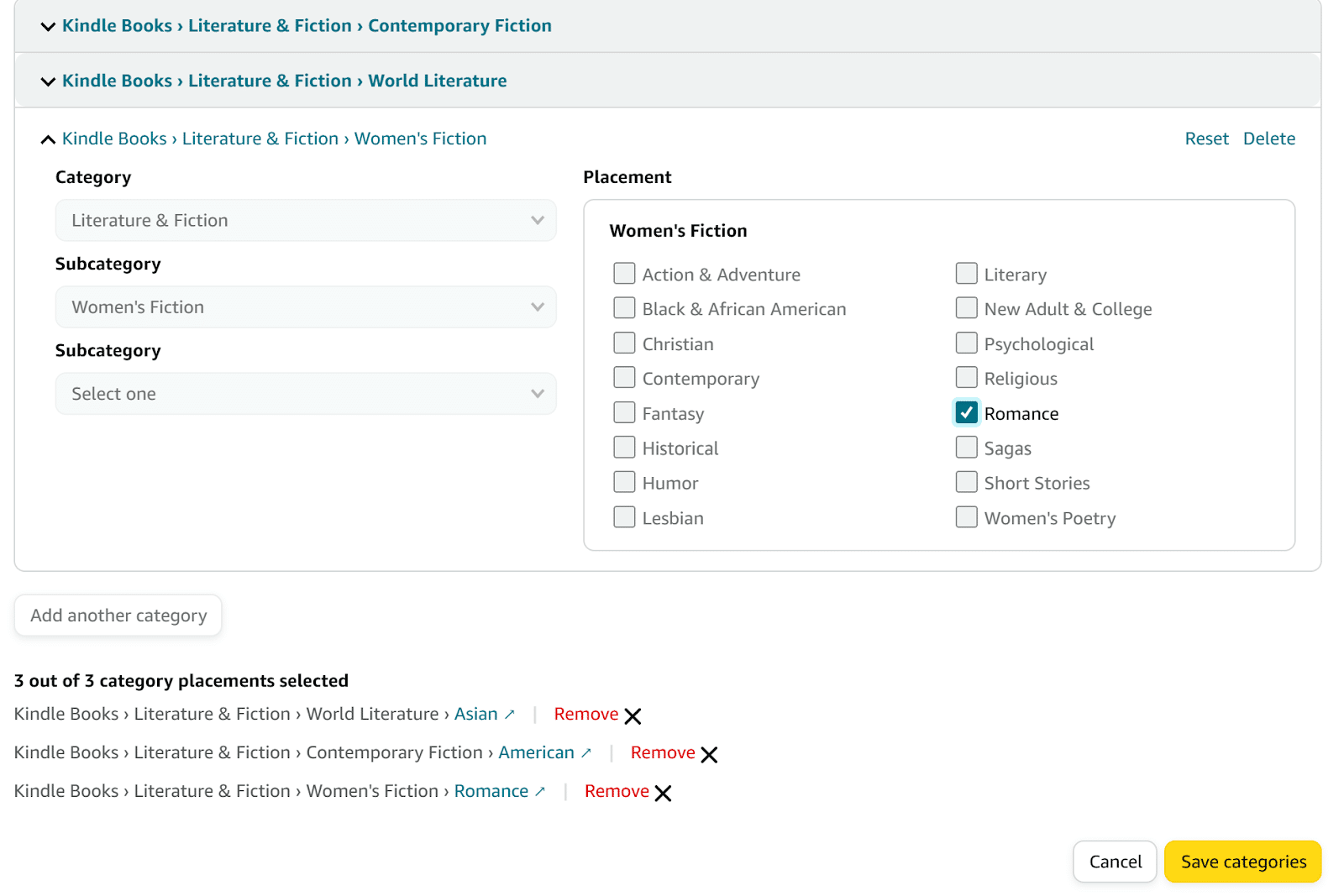
Task: Expand the World Literature category row
Action: coord(48,81)
